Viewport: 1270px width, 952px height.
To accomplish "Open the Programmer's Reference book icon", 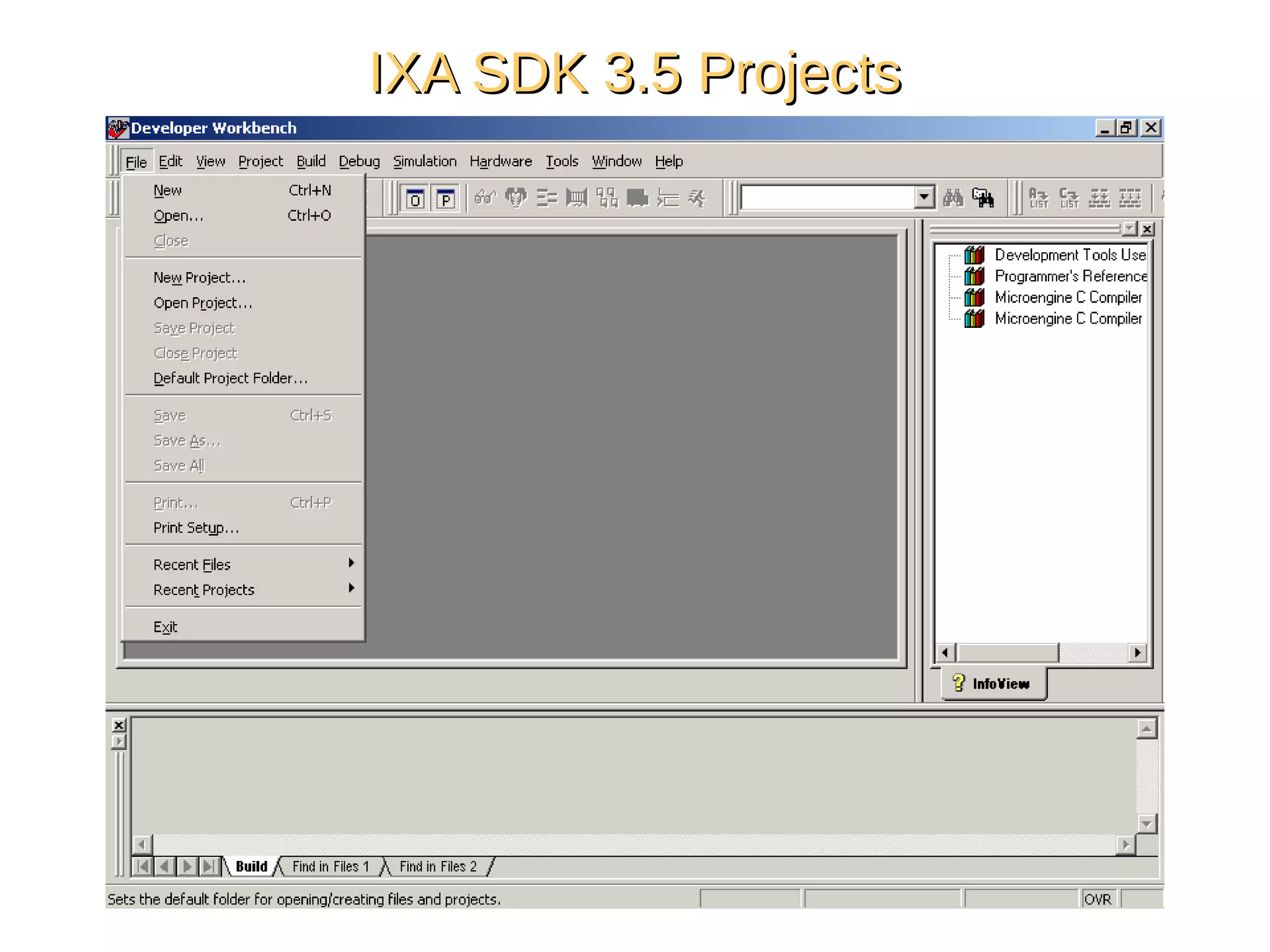I will point(974,276).
